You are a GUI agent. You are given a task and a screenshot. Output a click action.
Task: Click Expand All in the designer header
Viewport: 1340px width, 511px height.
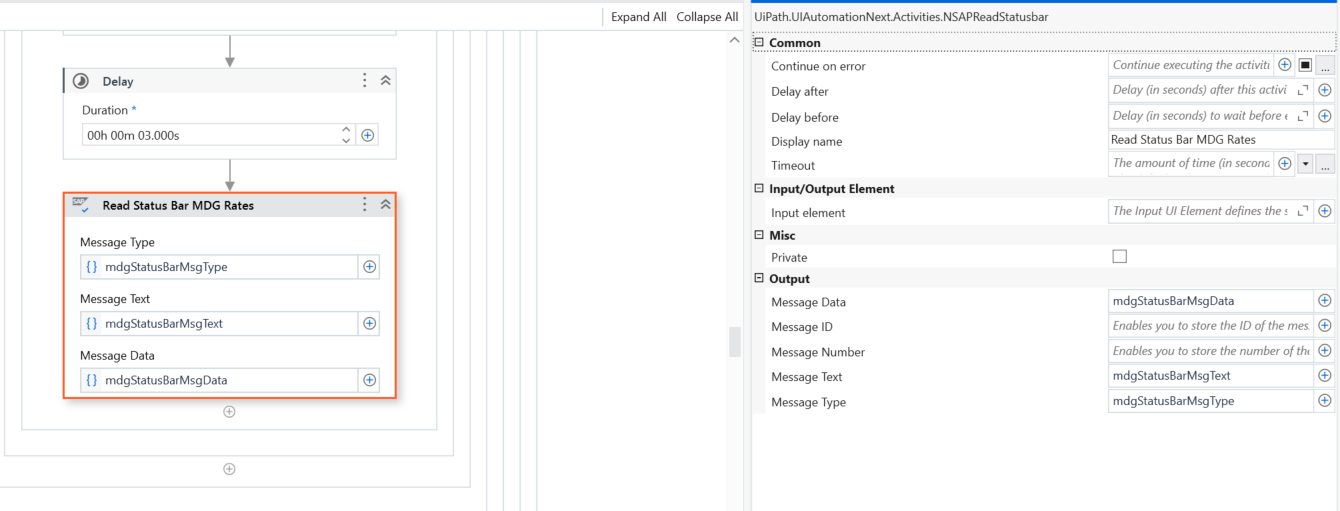pyautogui.click(x=639, y=17)
